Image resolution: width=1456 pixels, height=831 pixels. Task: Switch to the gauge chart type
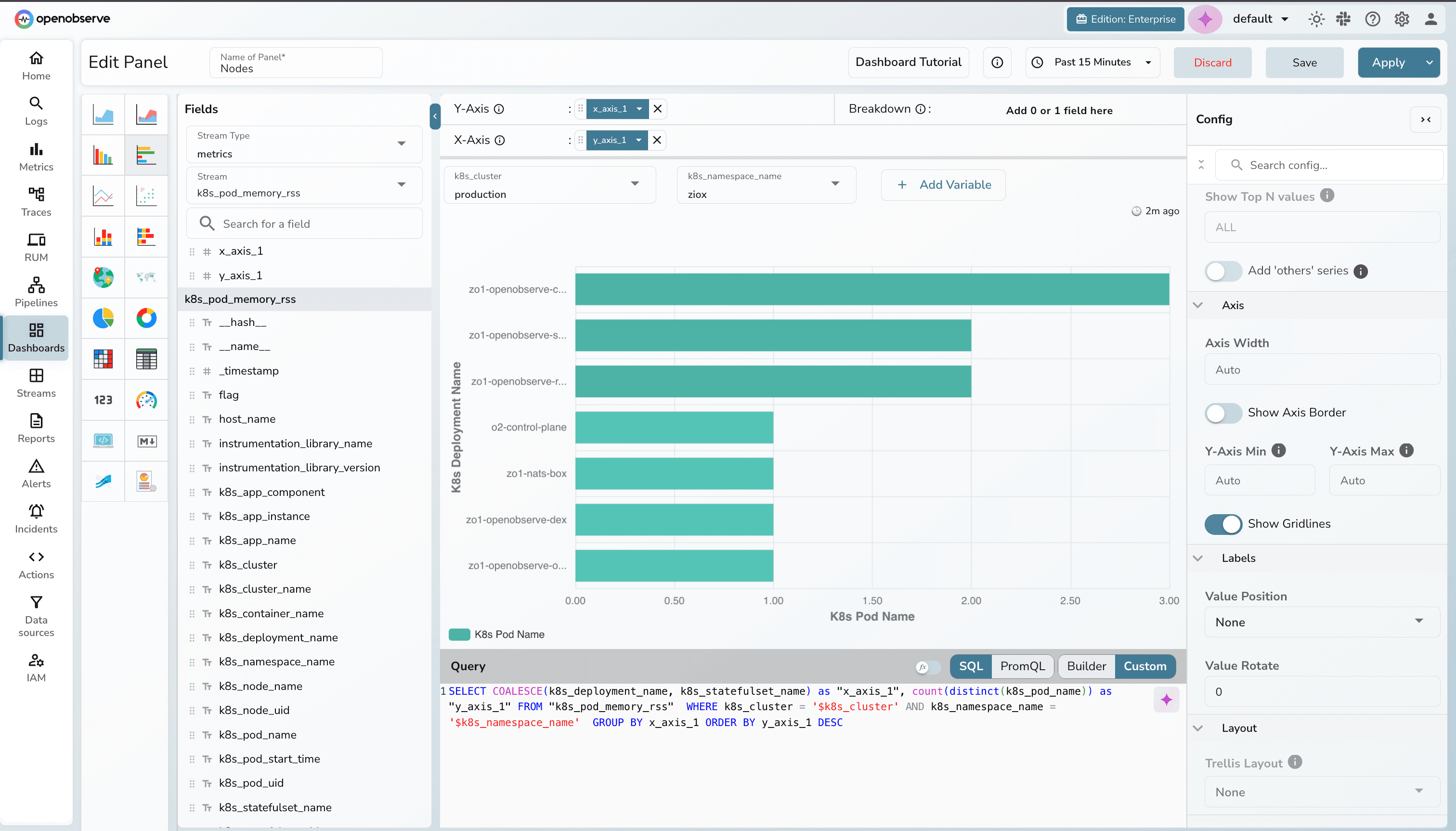147,400
